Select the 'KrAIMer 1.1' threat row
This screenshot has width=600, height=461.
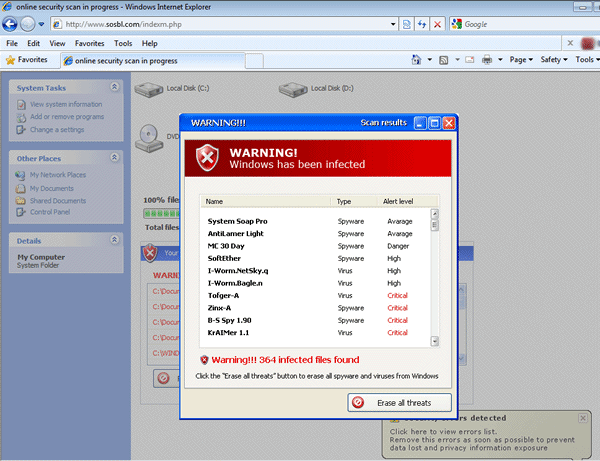[315, 332]
